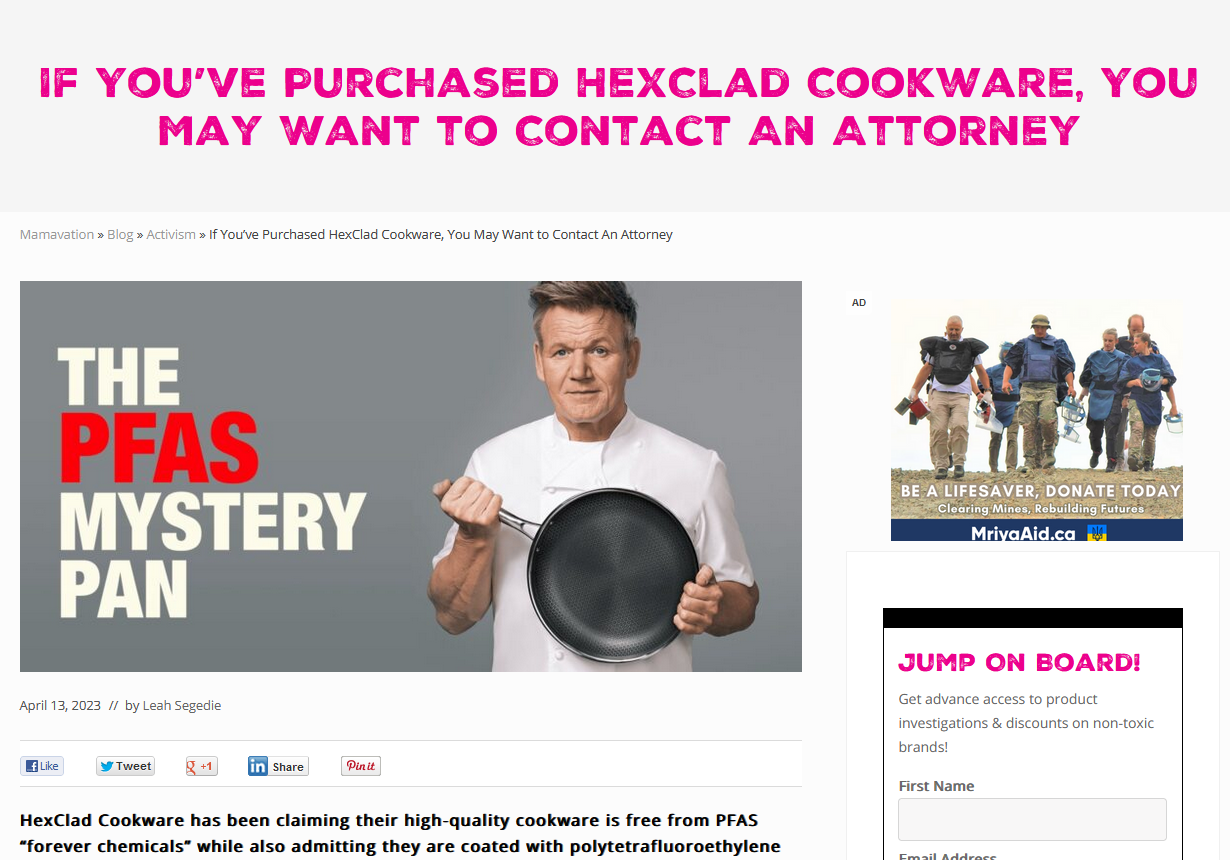Click the MriyaAid.ca link in ad
This screenshot has height=860, width=1230.
click(x=1023, y=533)
